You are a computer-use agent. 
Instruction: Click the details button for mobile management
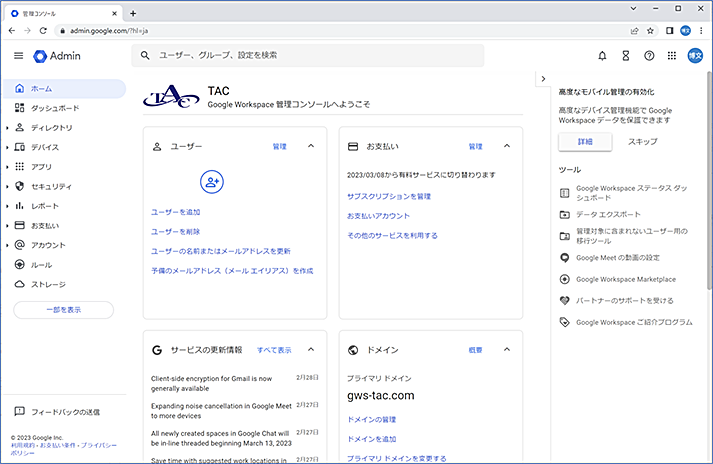585,142
